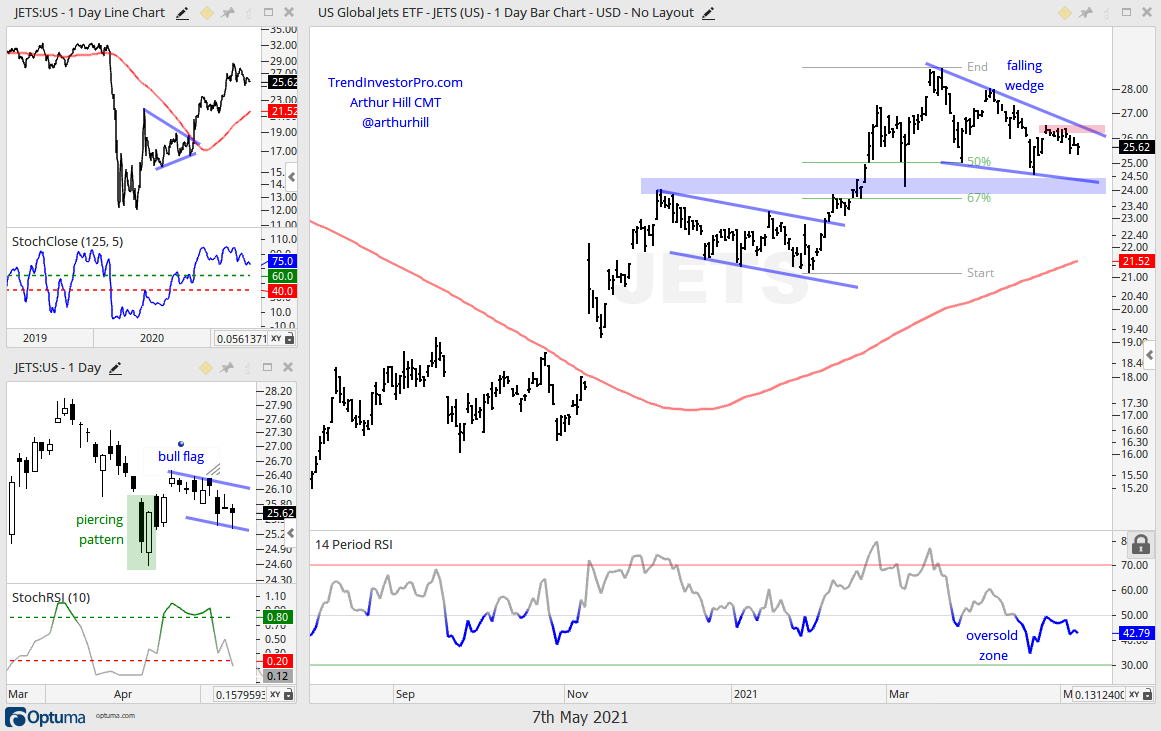Viewport: 1161px width, 731px height.
Task: Click XY button on small 1 Day panel
Action: coord(276,695)
